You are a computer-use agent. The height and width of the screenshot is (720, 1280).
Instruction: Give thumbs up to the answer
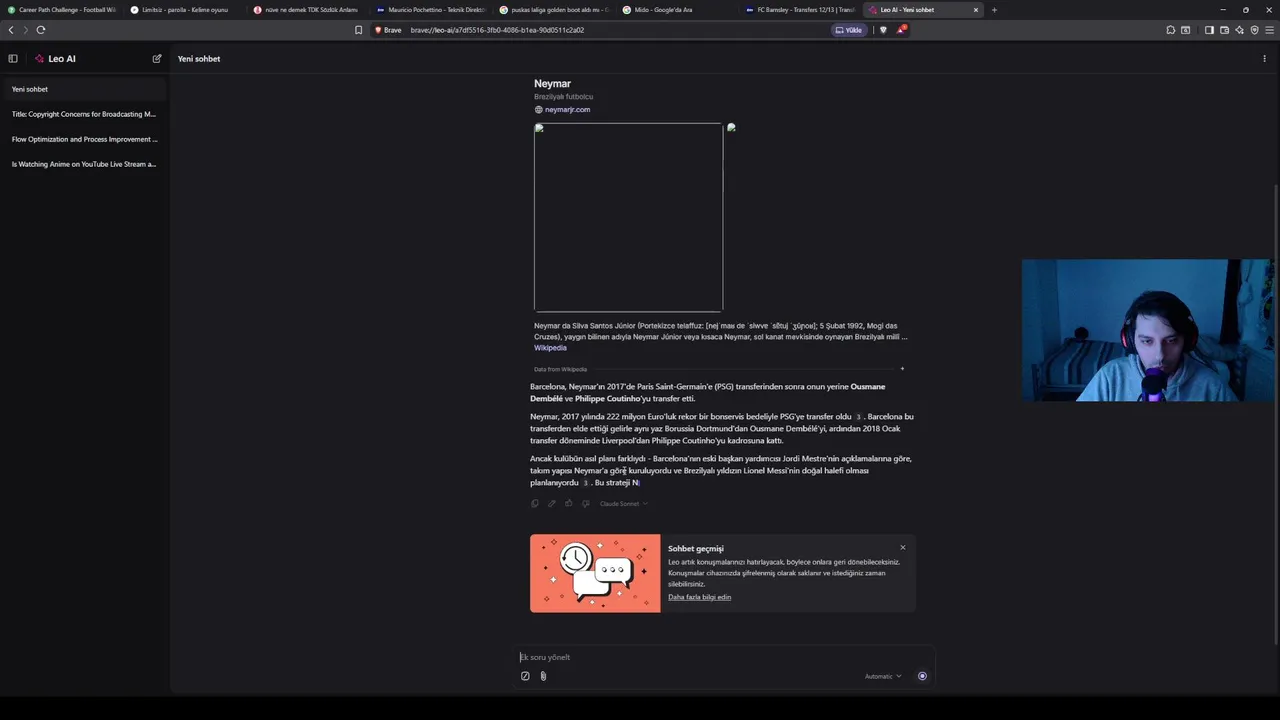568,504
